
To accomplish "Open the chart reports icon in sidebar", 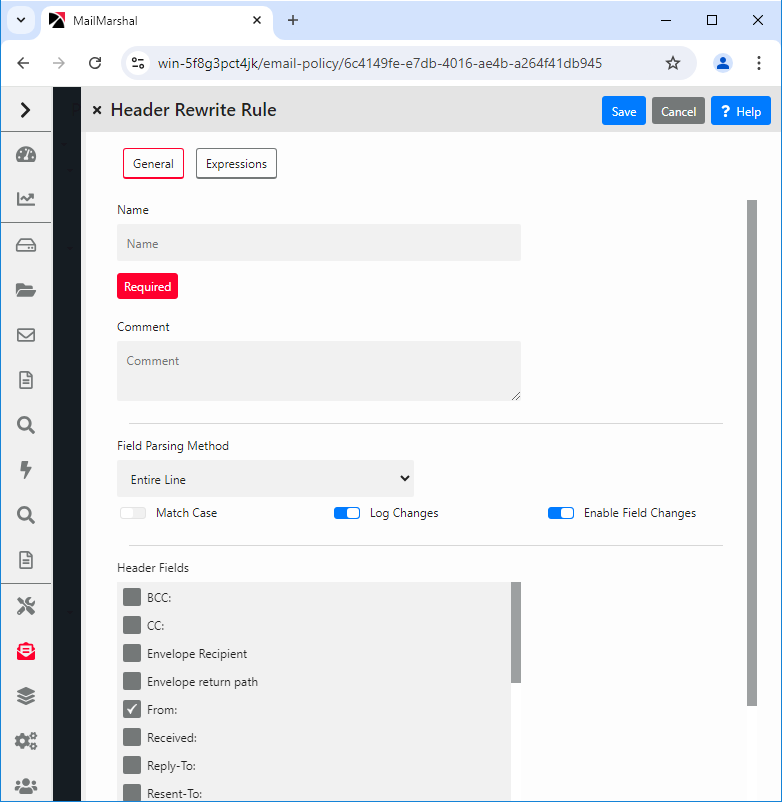I will [26, 199].
